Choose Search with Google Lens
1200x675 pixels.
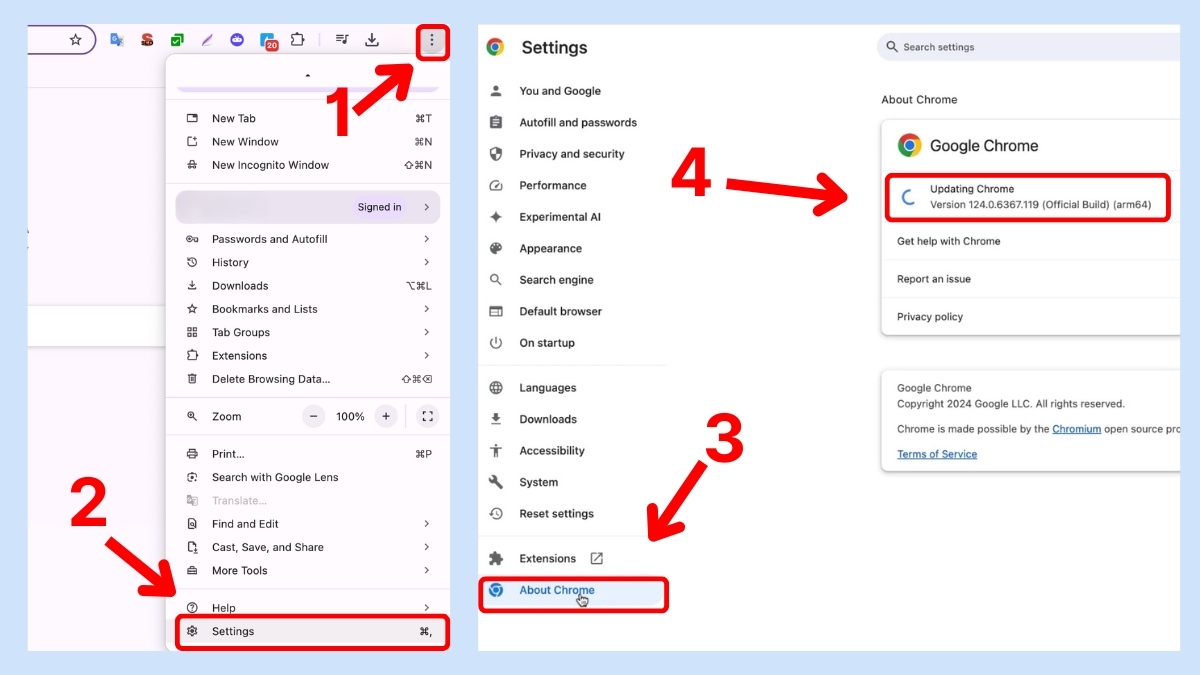click(x=308, y=477)
